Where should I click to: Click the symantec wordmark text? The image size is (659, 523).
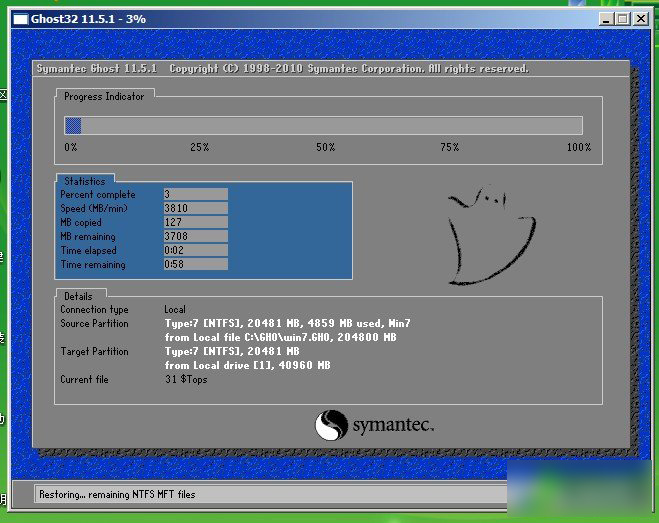(x=393, y=425)
